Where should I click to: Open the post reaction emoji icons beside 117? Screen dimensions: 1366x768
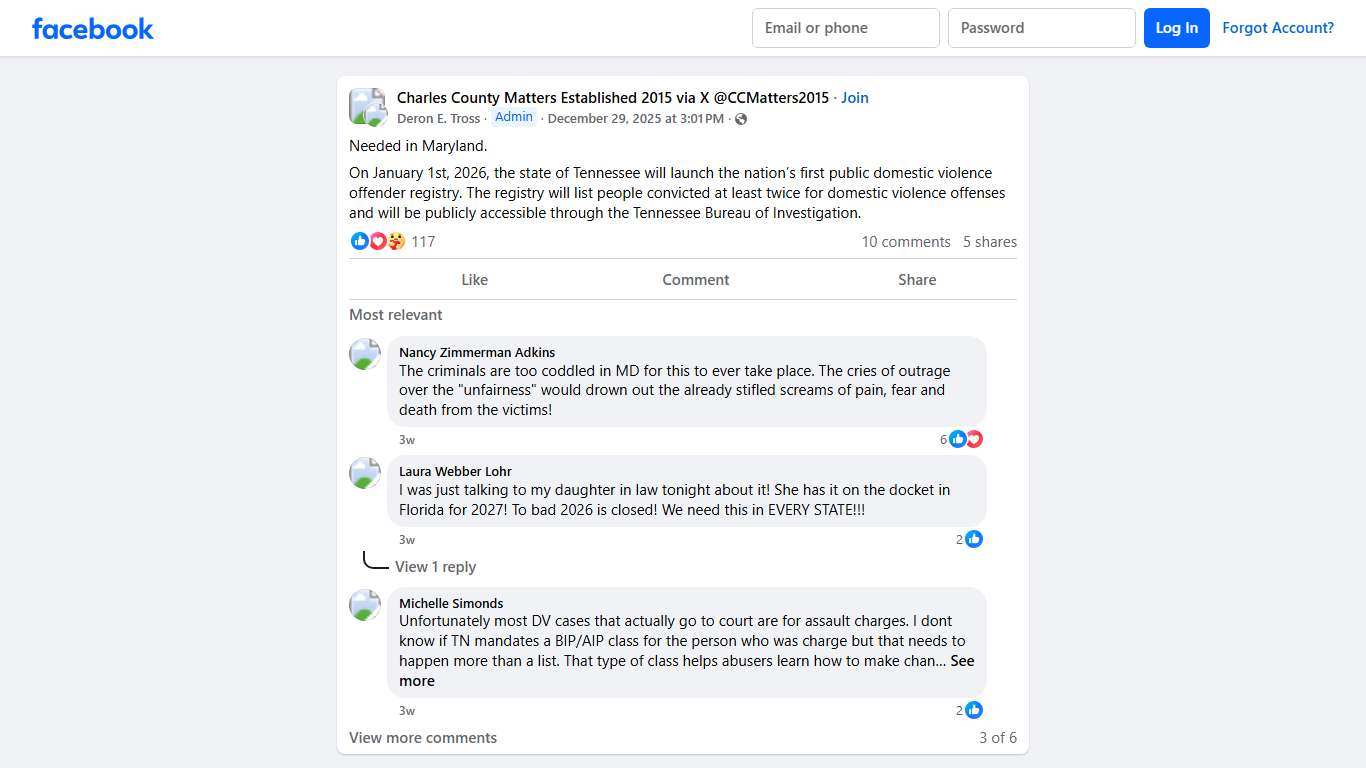click(379, 241)
